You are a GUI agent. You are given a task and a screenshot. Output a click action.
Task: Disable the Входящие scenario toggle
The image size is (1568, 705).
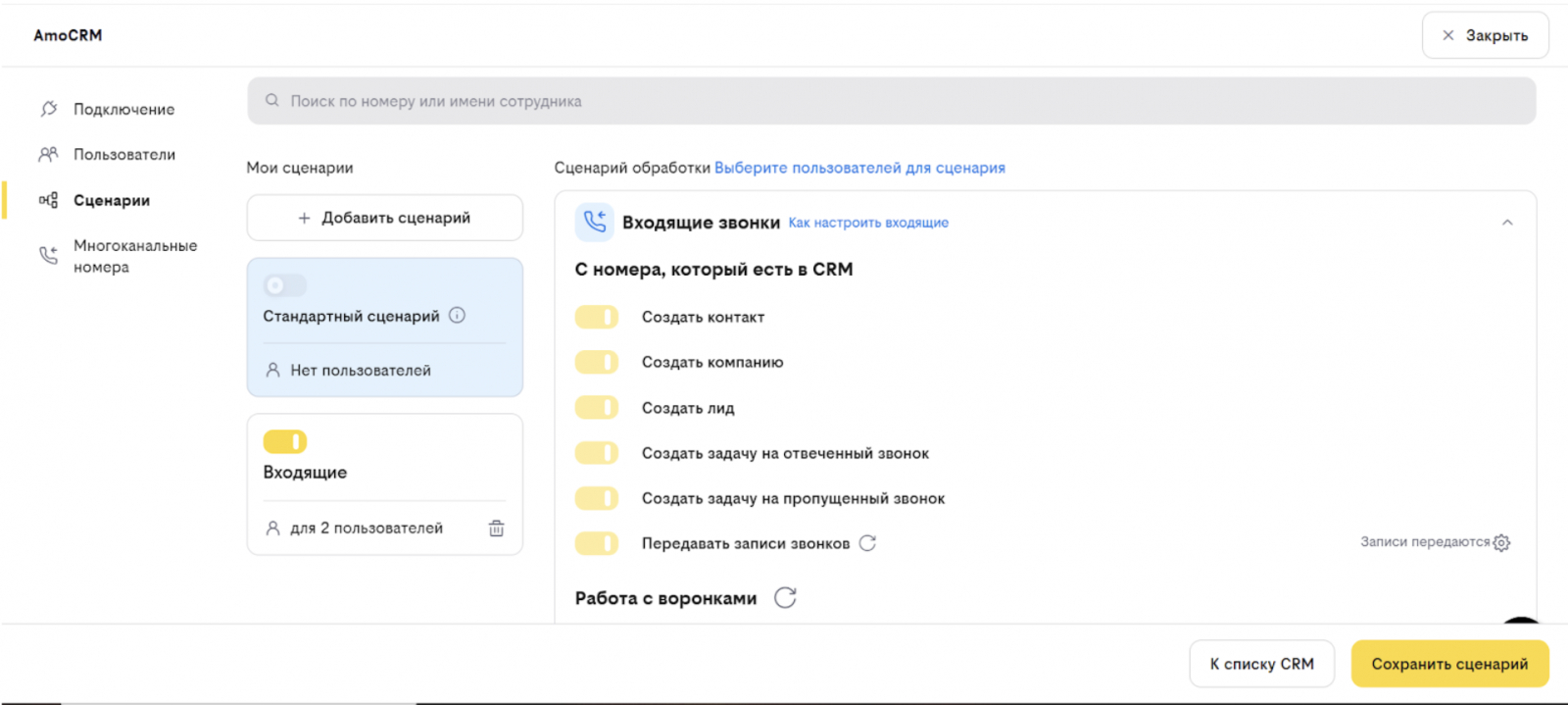click(x=285, y=442)
